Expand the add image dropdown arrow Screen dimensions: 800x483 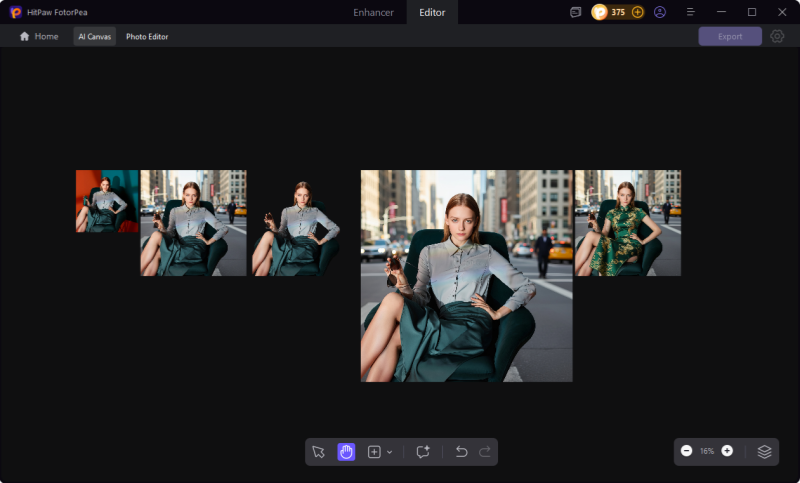pyautogui.click(x=389, y=453)
